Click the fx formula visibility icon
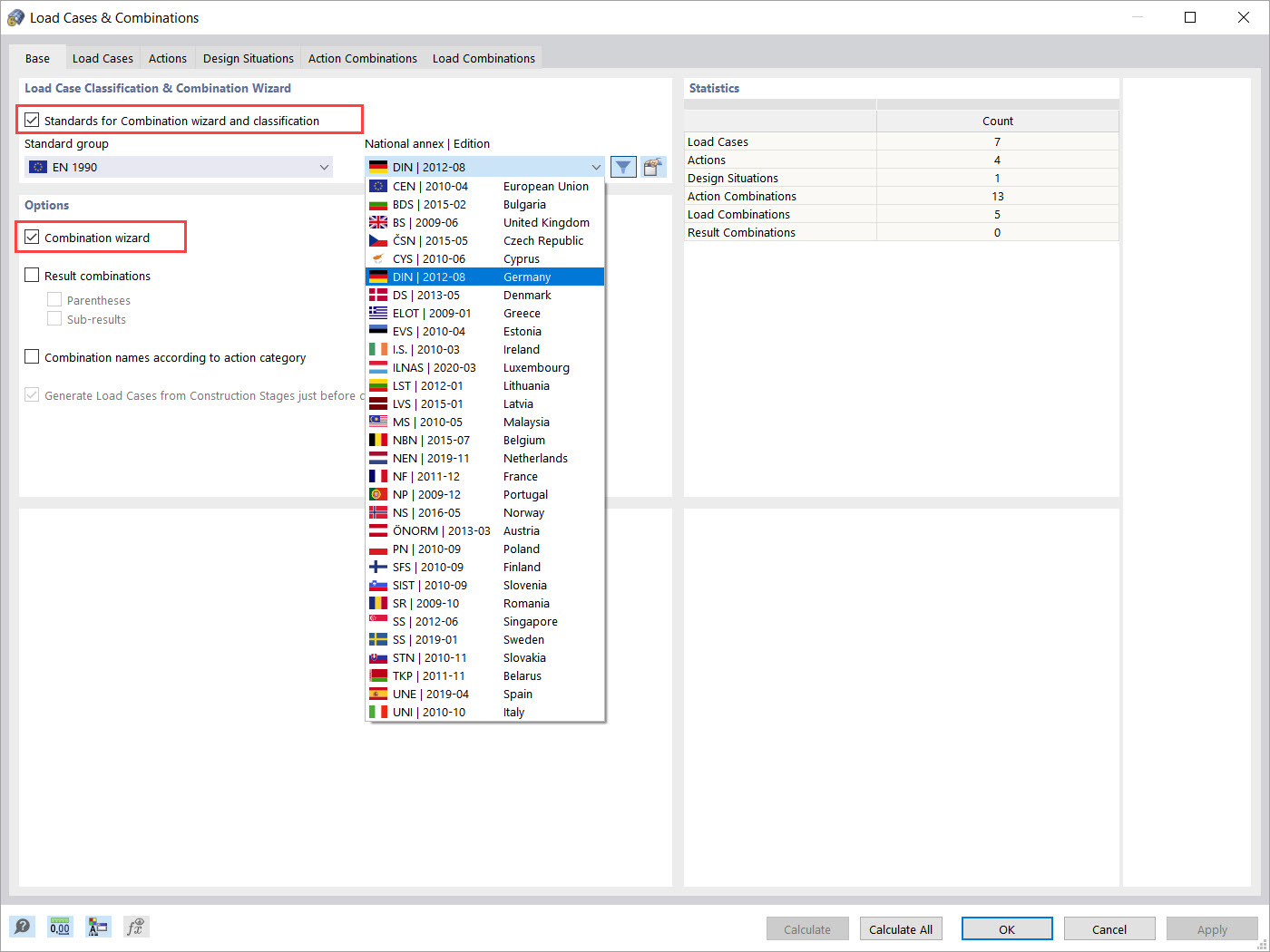The image size is (1270, 952). point(136,927)
